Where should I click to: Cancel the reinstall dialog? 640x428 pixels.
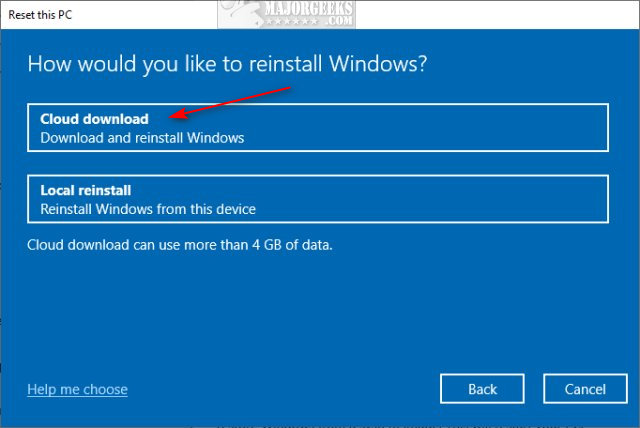(x=585, y=389)
